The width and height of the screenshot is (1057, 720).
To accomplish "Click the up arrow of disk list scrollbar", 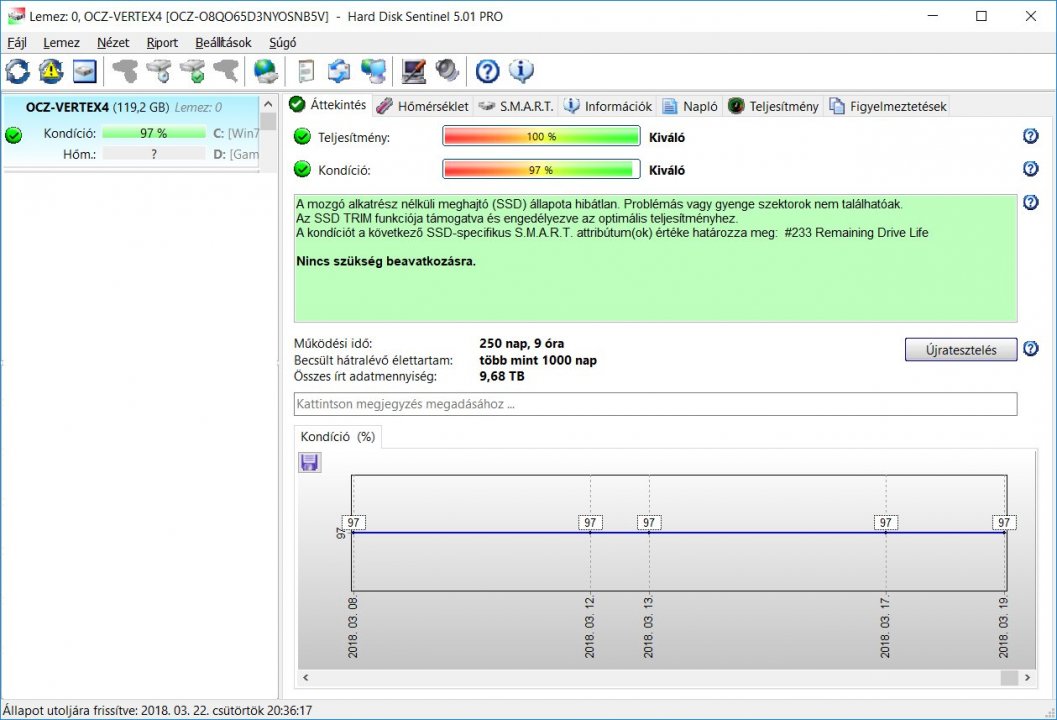I will click(x=268, y=104).
